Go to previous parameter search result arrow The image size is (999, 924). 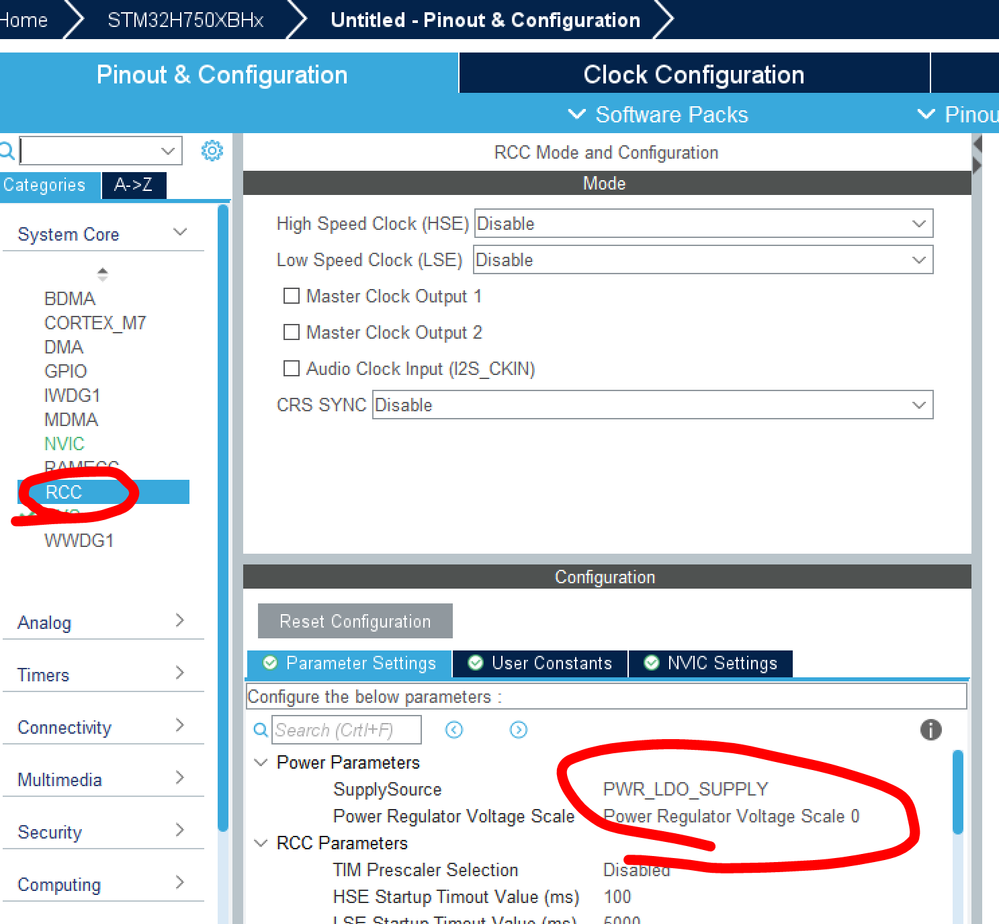pyautogui.click(x=454, y=730)
